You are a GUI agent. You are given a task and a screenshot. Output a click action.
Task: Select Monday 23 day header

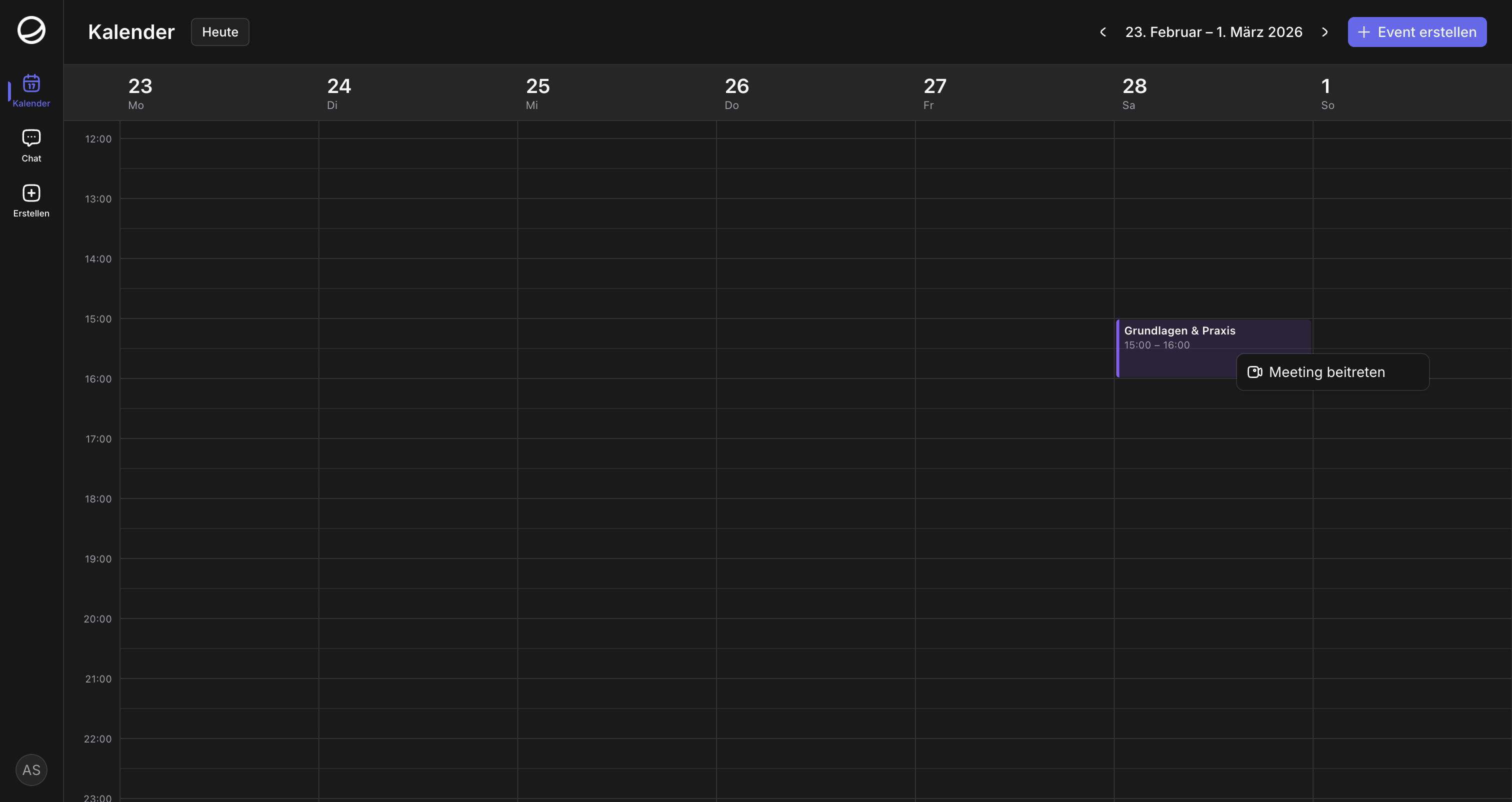pyautogui.click(x=140, y=93)
